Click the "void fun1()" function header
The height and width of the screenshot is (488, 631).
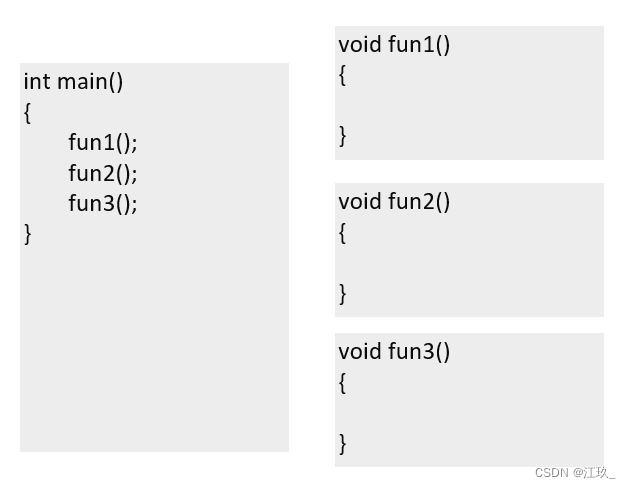[394, 44]
